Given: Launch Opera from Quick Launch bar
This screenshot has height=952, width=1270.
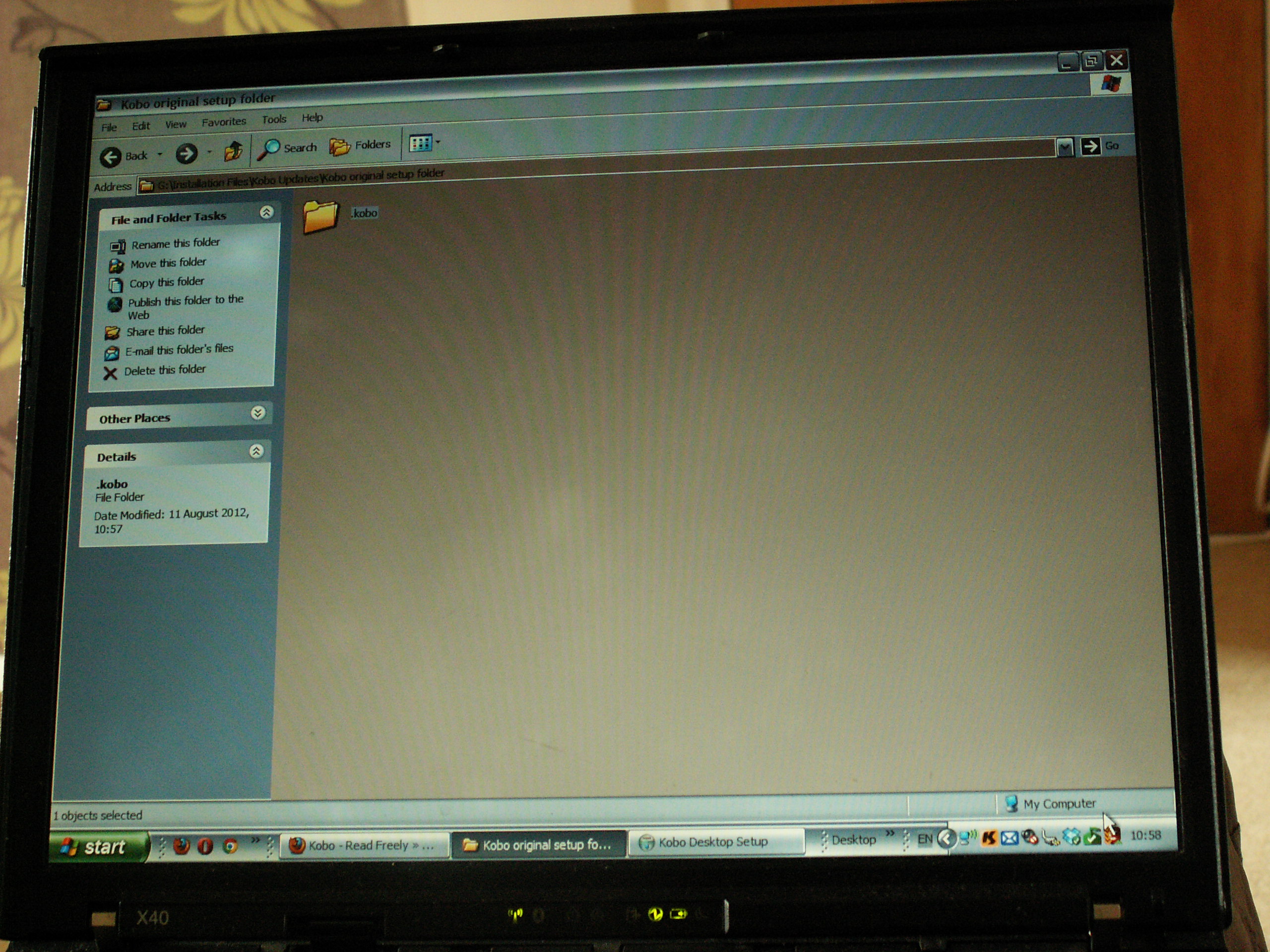Looking at the screenshot, I should click(x=205, y=846).
